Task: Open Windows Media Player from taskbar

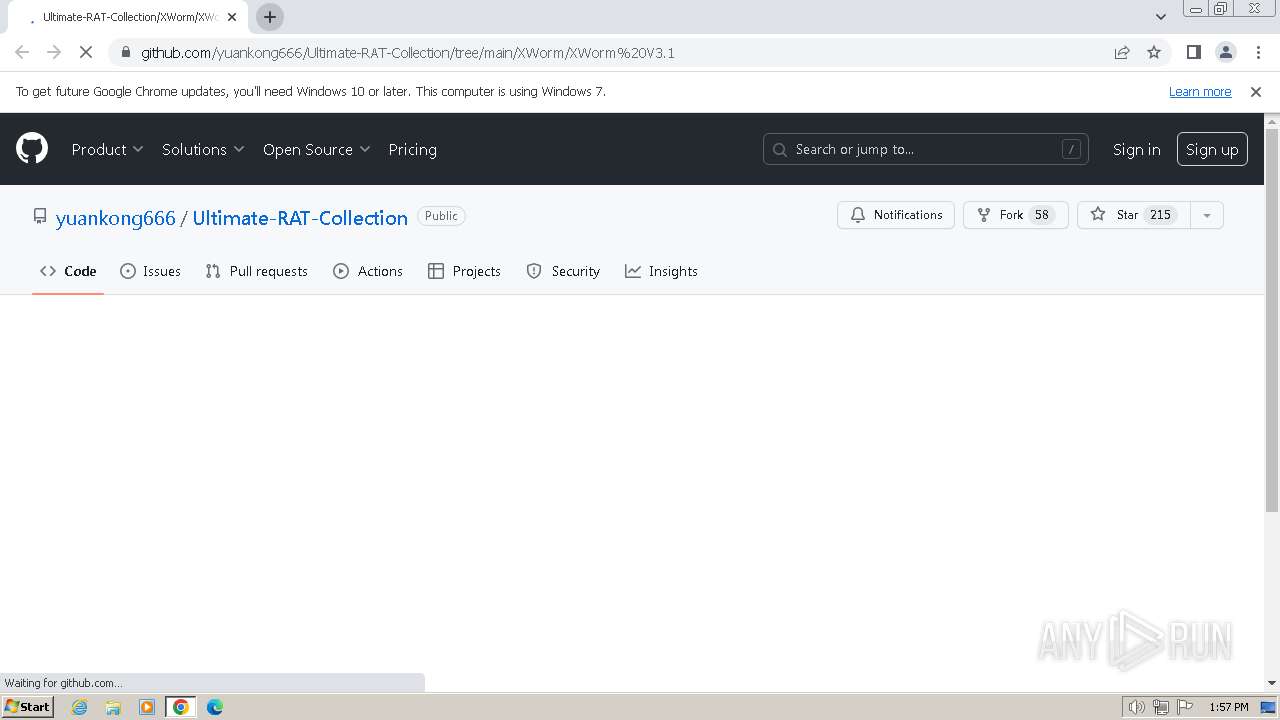Action: click(147, 707)
